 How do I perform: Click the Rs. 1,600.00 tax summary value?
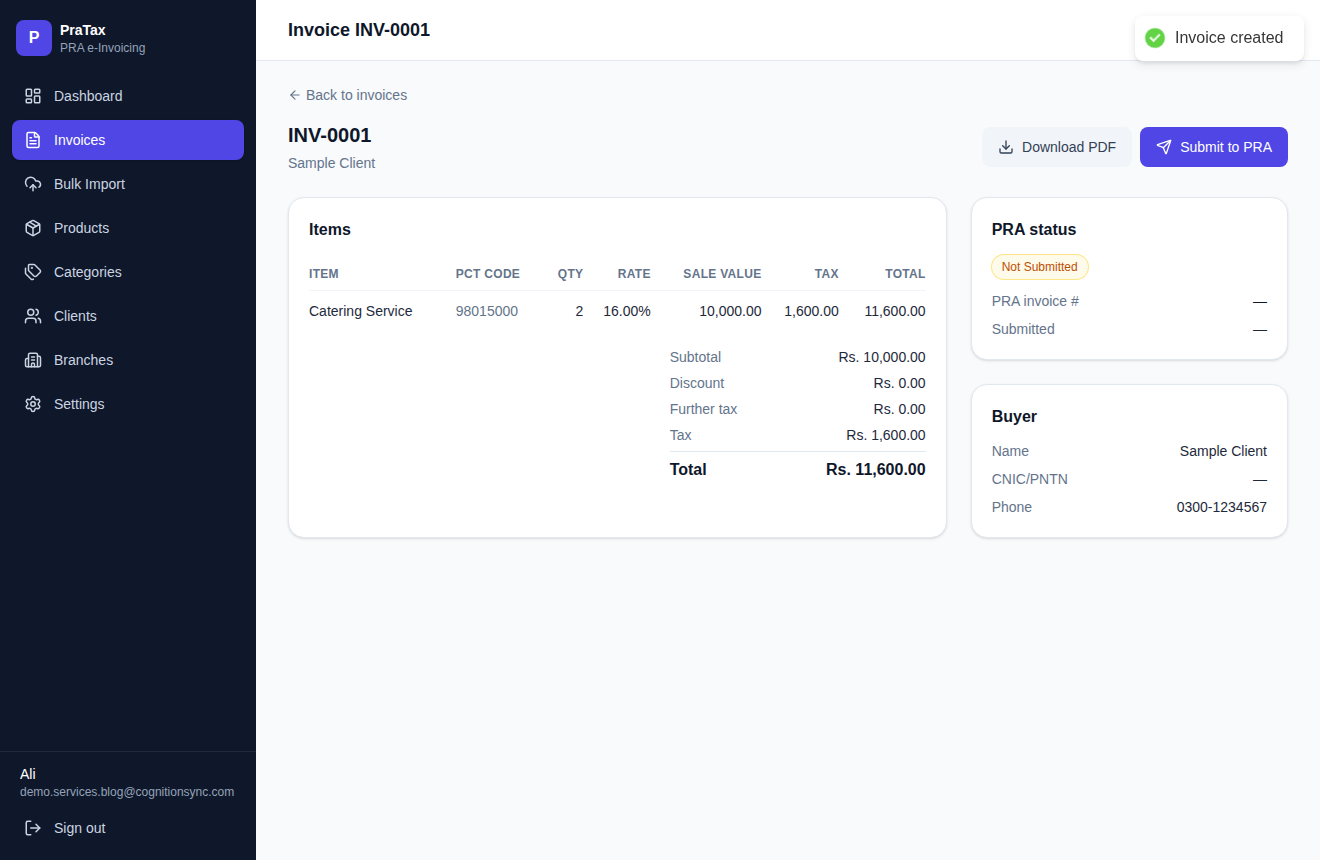[886, 435]
